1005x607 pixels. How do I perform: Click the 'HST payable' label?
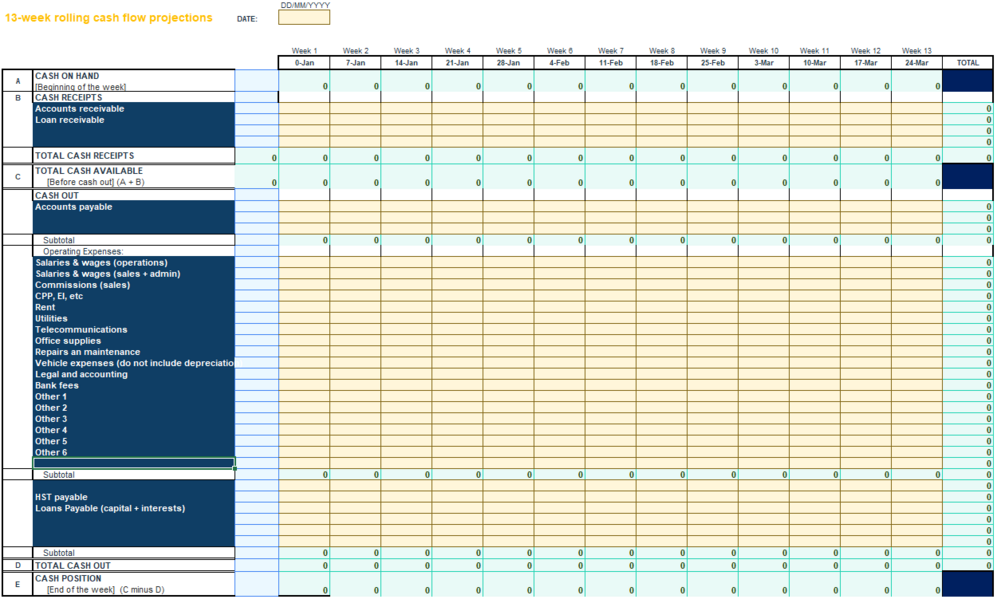pyautogui.click(x=61, y=497)
